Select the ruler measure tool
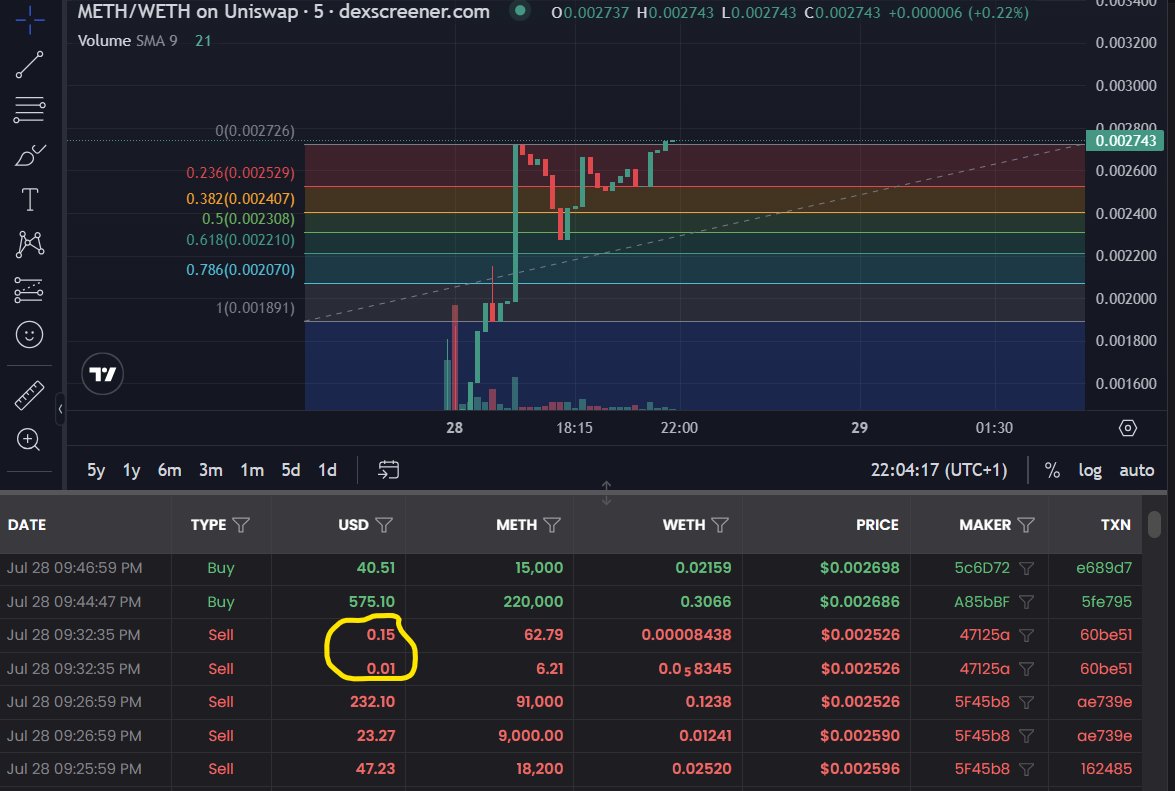The height and width of the screenshot is (791, 1175). [x=30, y=396]
